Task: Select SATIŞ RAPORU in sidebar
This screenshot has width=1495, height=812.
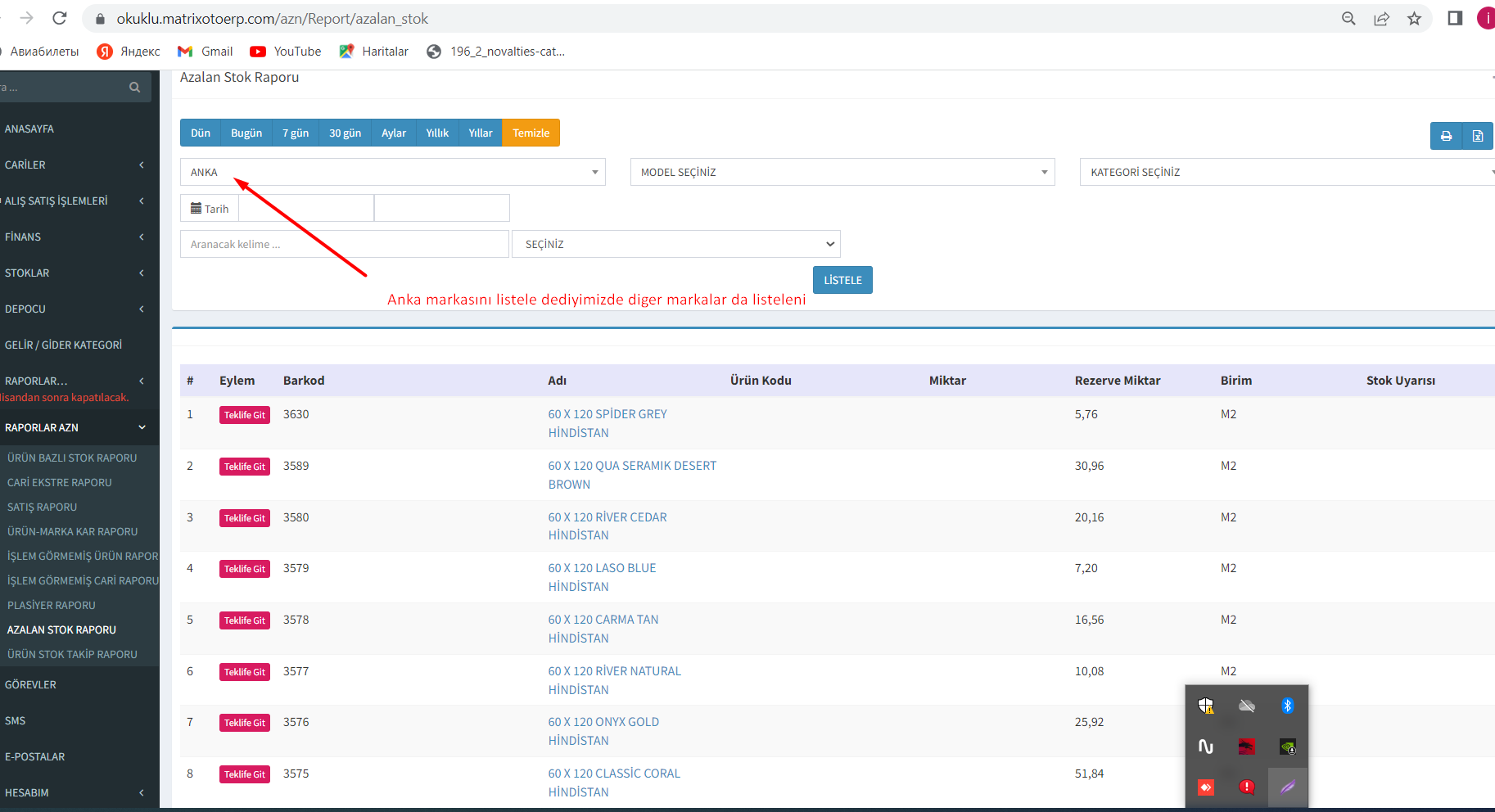Action: tap(43, 507)
